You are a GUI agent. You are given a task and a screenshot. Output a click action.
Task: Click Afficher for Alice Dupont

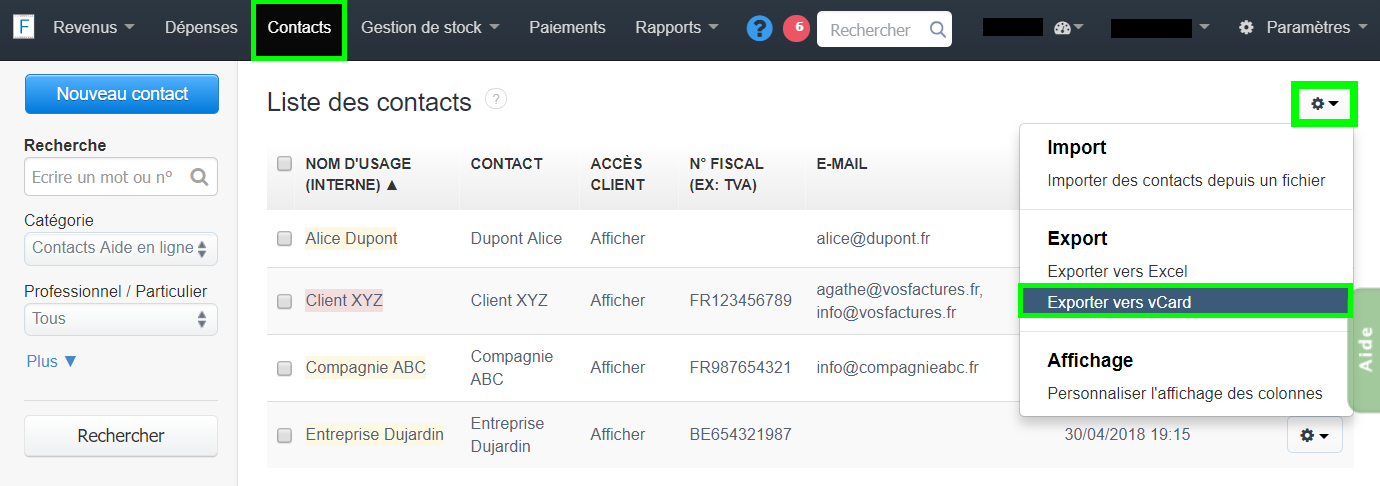click(617, 238)
